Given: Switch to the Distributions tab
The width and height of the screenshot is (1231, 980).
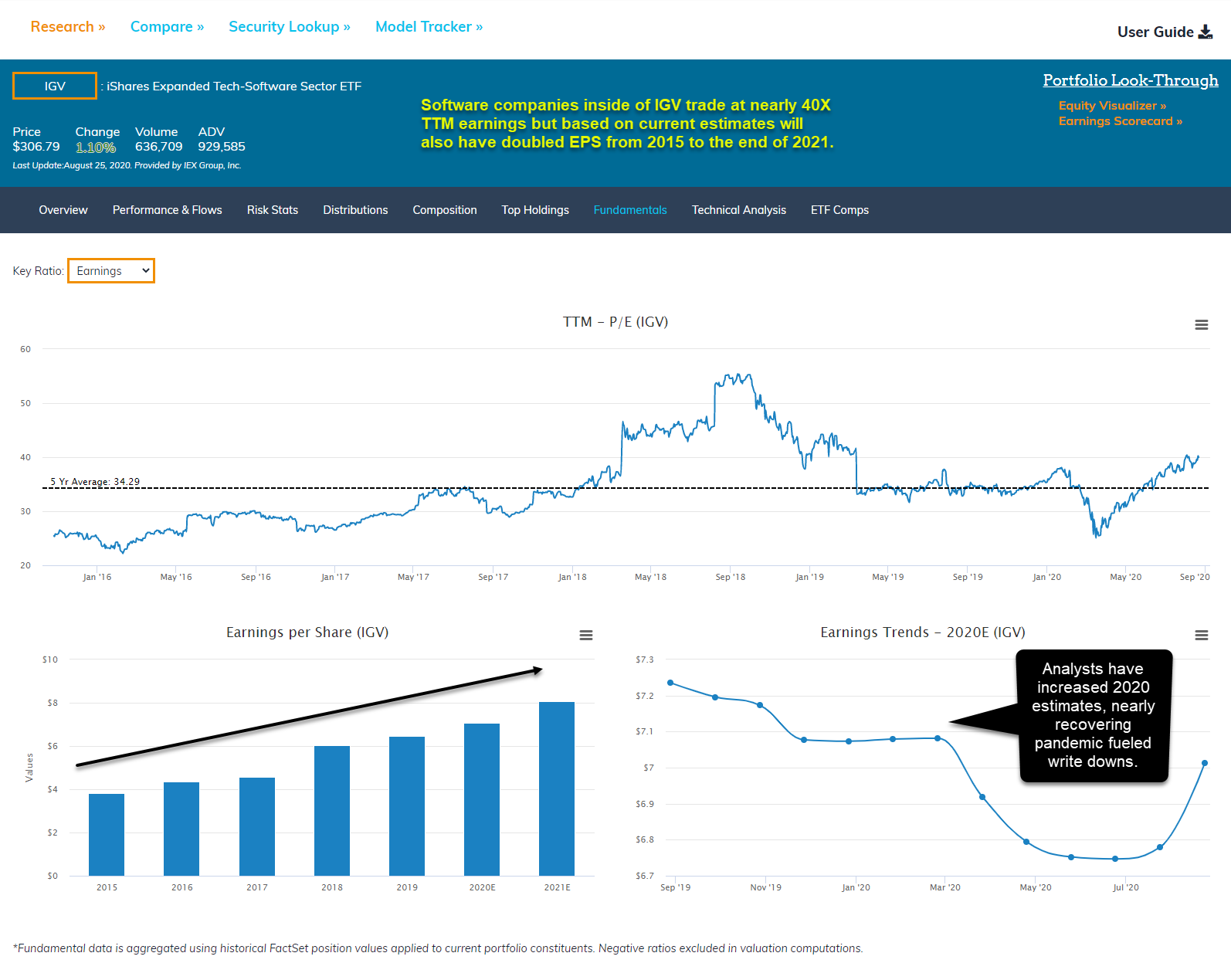Looking at the screenshot, I should click(x=355, y=210).
